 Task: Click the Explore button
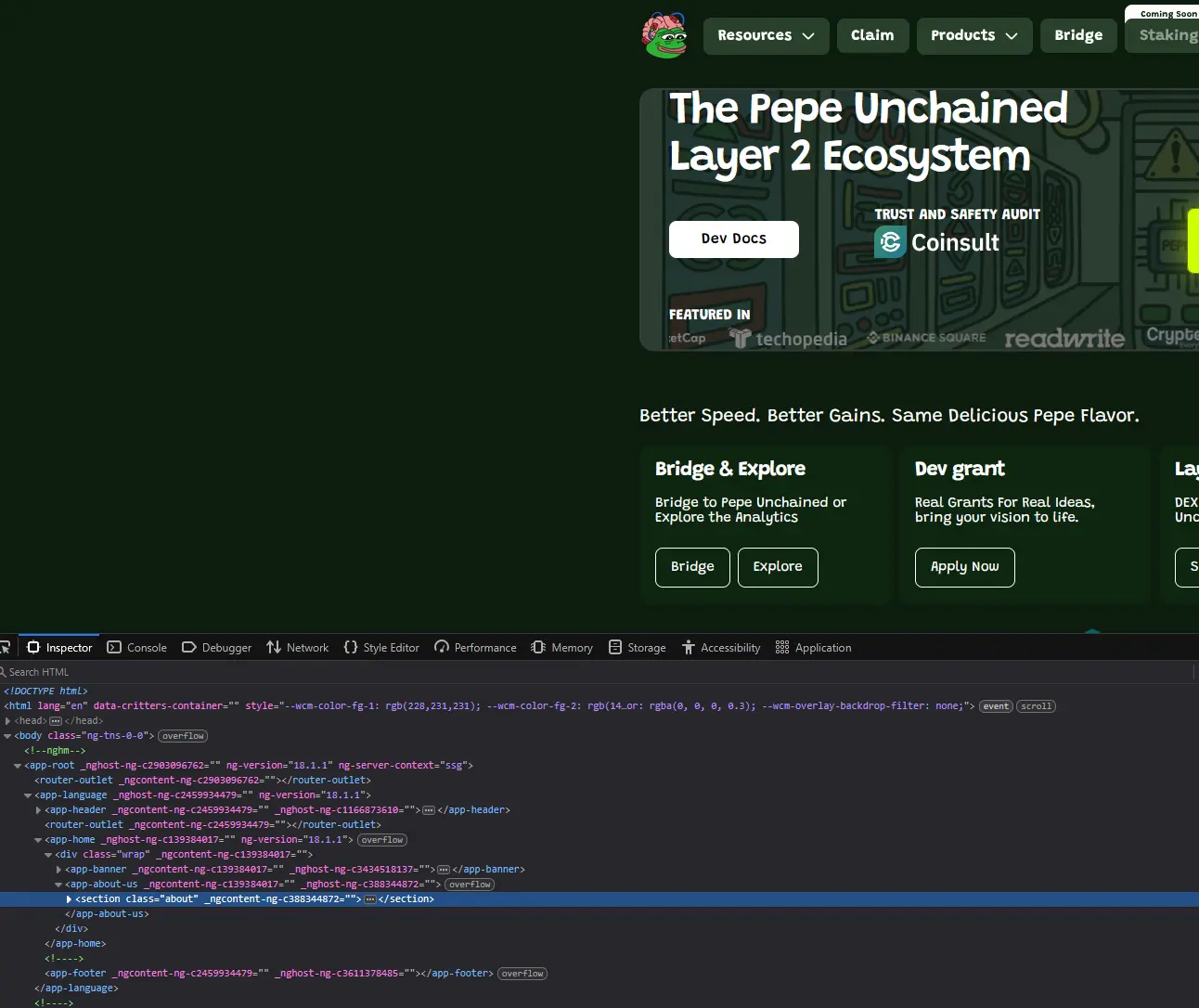778,567
